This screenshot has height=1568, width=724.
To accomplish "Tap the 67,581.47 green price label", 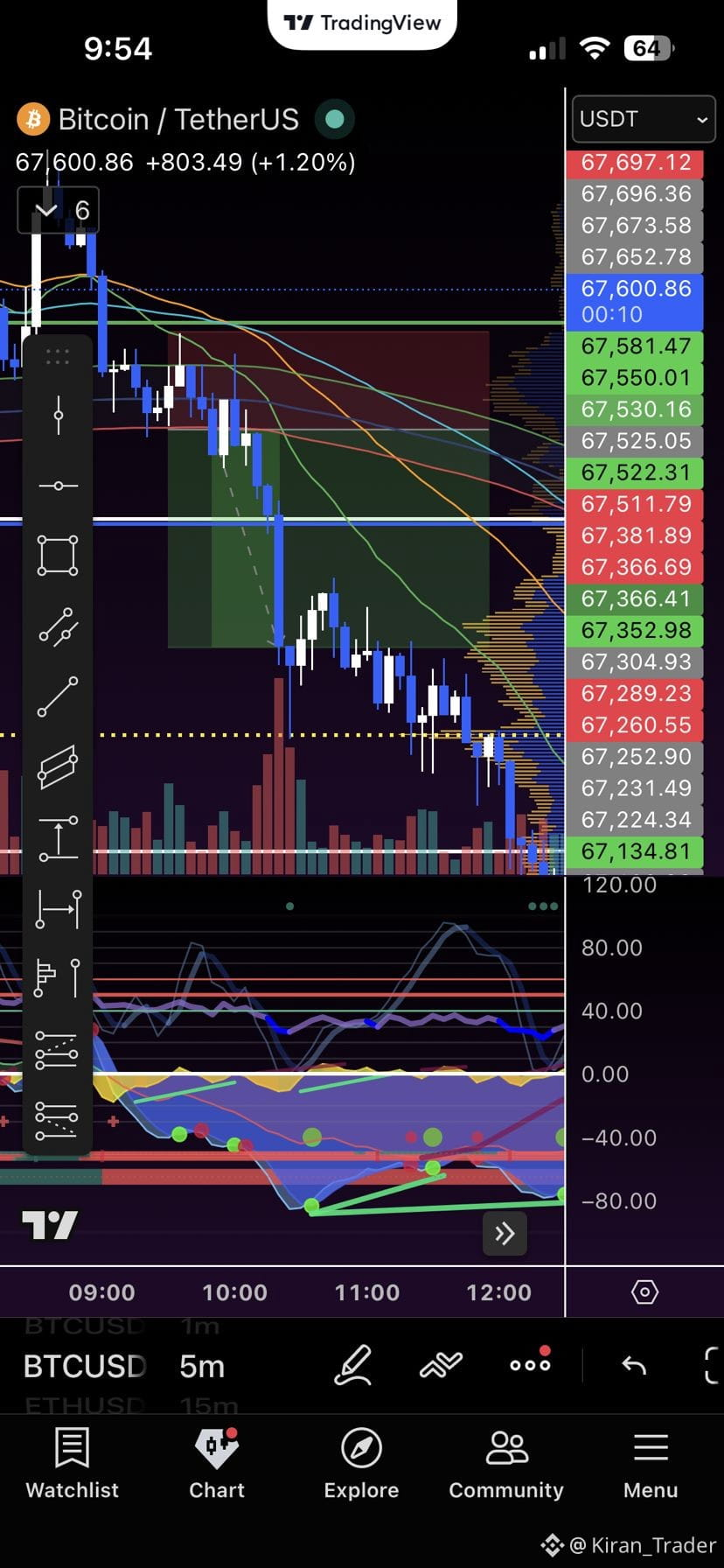I will click(x=635, y=346).
